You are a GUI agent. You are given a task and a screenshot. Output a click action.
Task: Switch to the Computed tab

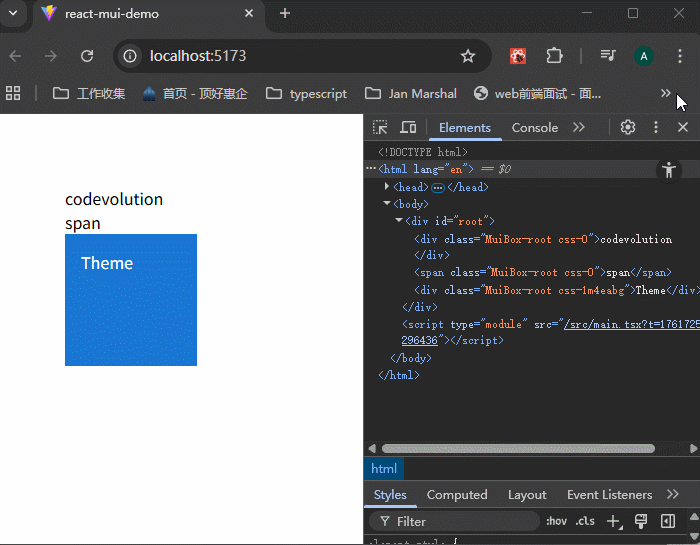click(x=456, y=494)
